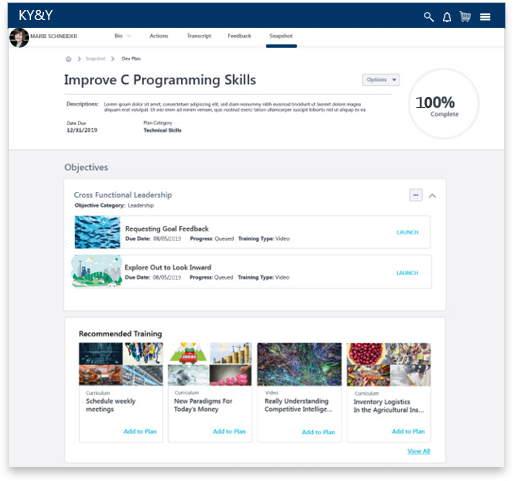The image size is (513, 481).
Task: Open Explore Out to Look Inward thumbnail
Action: pyautogui.click(x=97, y=271)
